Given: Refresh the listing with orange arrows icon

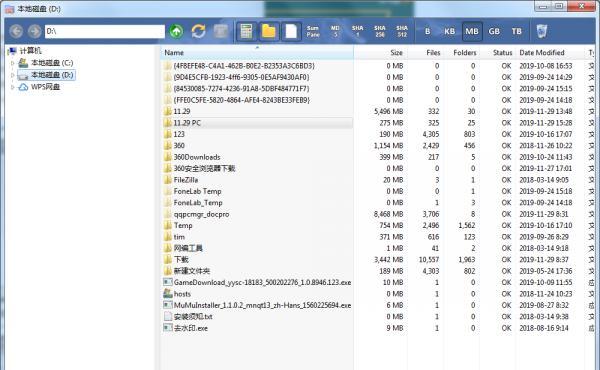Looking at the screenshot, I should [x=198, y=31].
